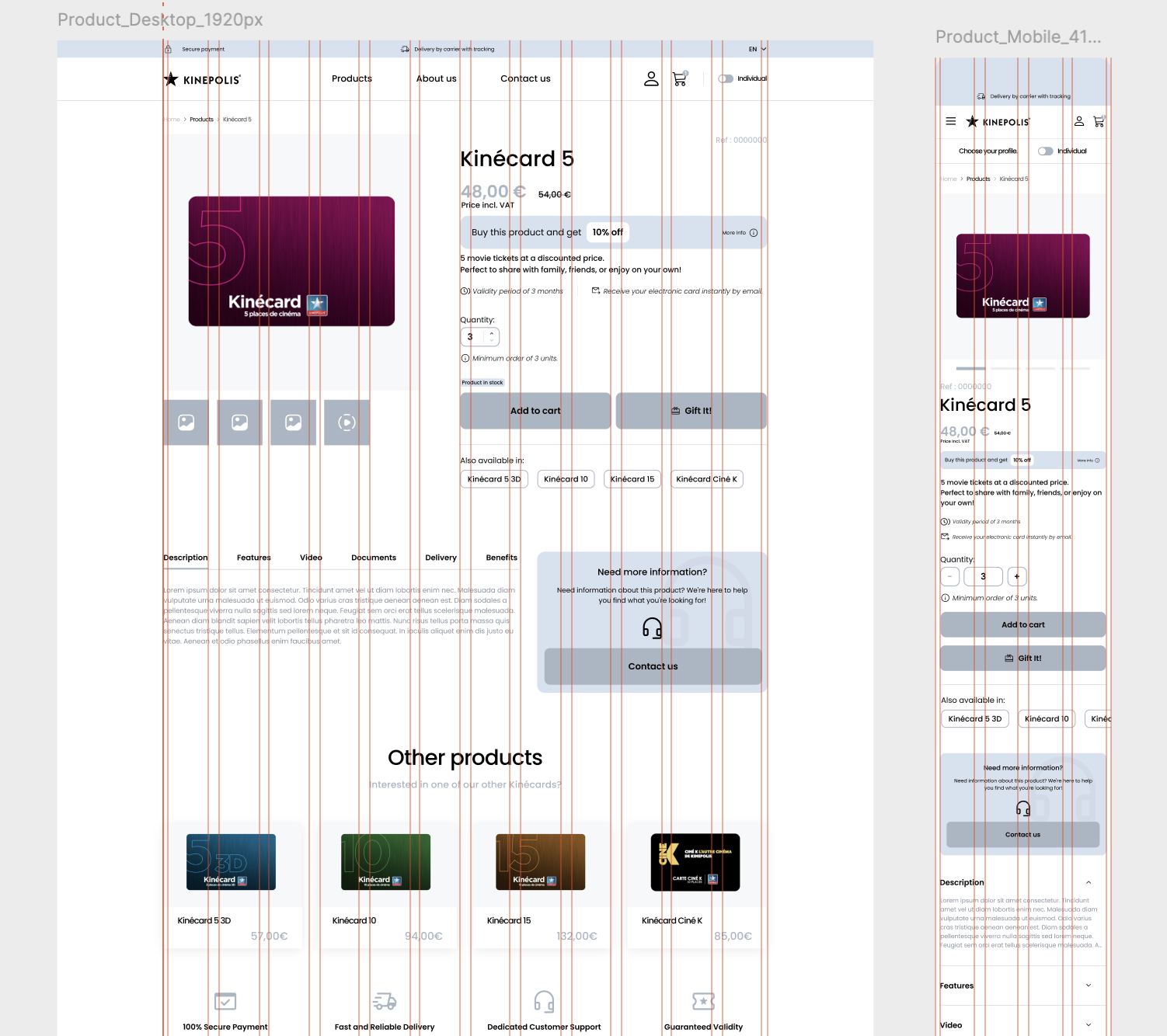Screen dimensions: 1167x1036
Task: Decrease quantity with the mobile minus button
Action: 949,576
